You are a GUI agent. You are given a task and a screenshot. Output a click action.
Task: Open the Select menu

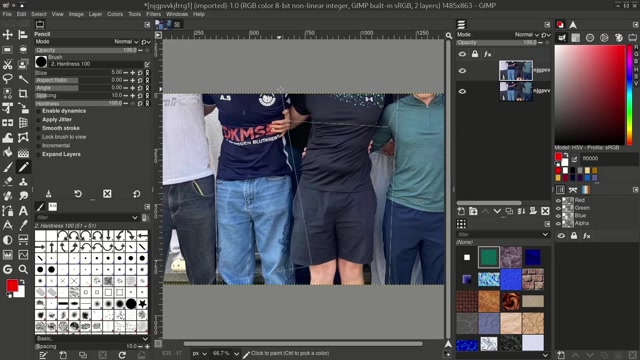point(39,14)
